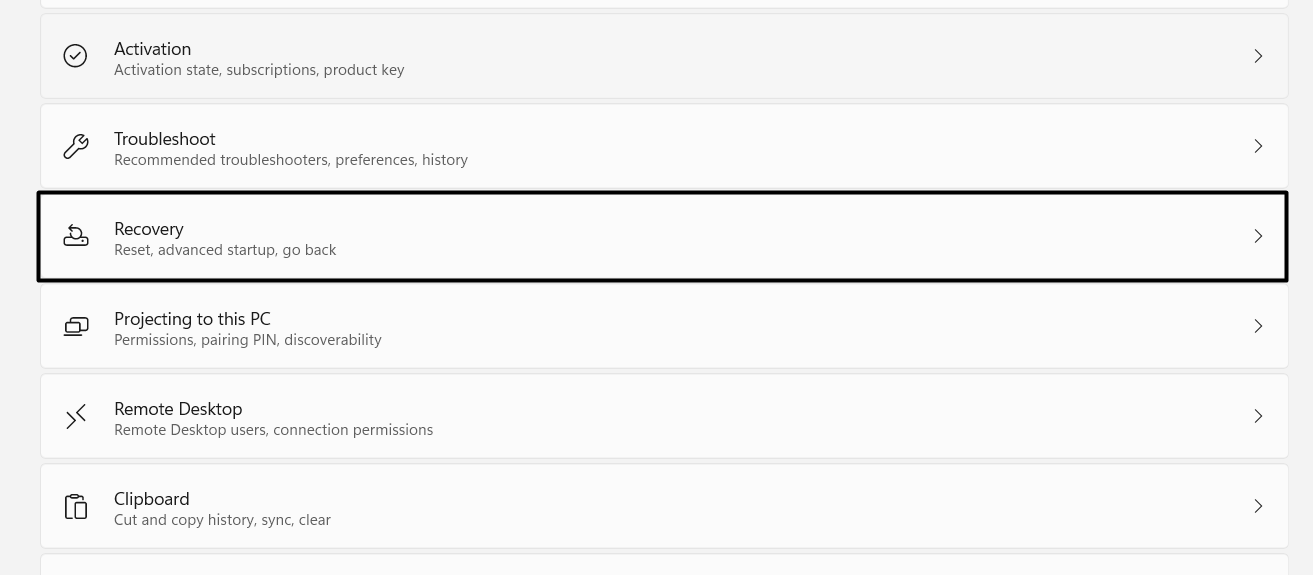Click the Remote Desktop arrows icon
Image resolution: width=1313 pixels, height=575 pixels.
pyautogui.click(x=75, y=416)
